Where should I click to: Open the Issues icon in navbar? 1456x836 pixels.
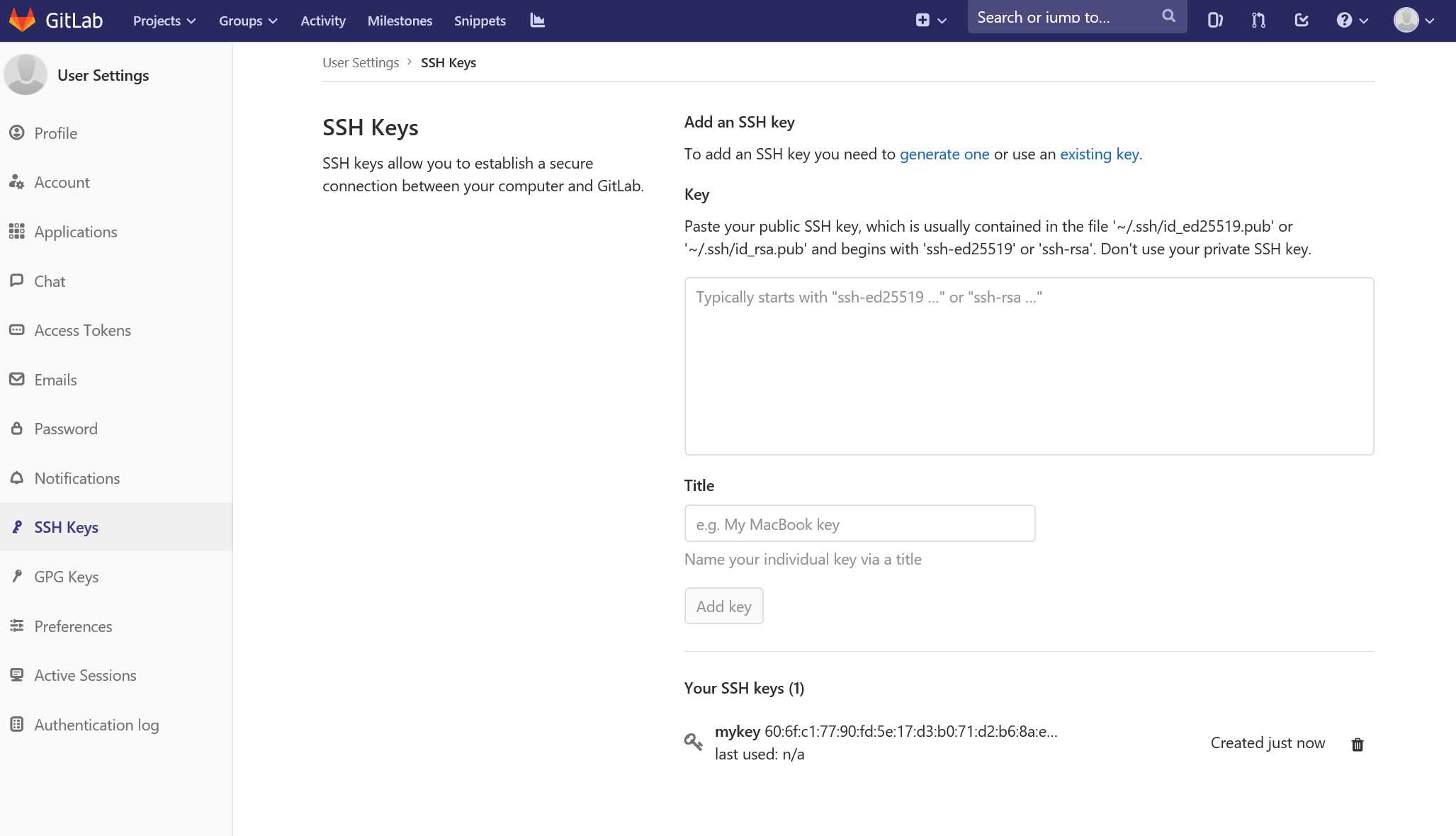pyautogui.click(x=1215, y=21)
